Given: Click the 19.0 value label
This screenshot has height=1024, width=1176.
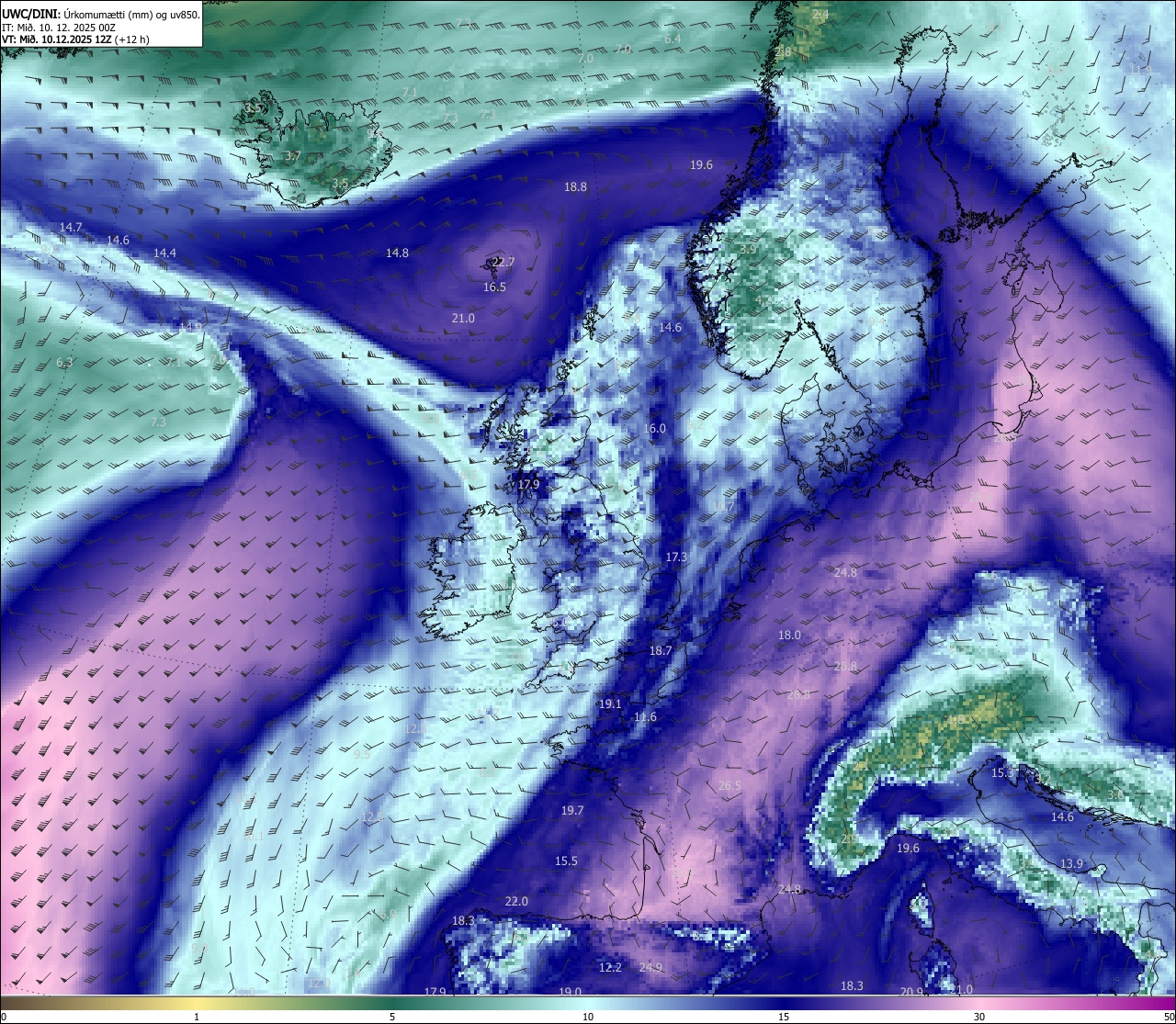Looking at the screenshot, I should coord(570,991).
